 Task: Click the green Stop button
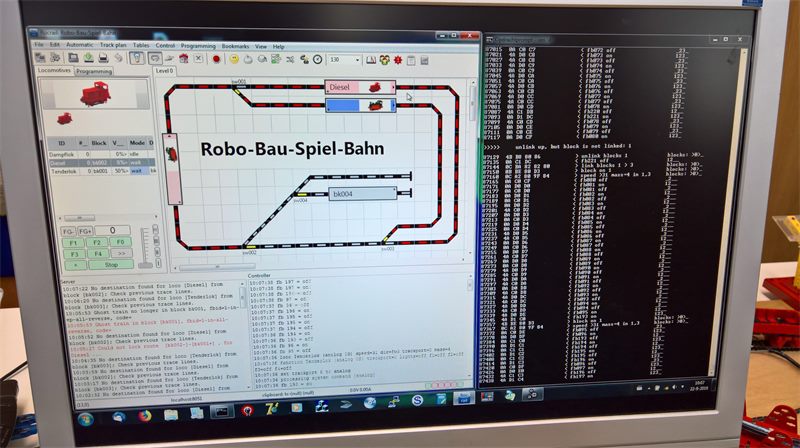tap(111, 265)
